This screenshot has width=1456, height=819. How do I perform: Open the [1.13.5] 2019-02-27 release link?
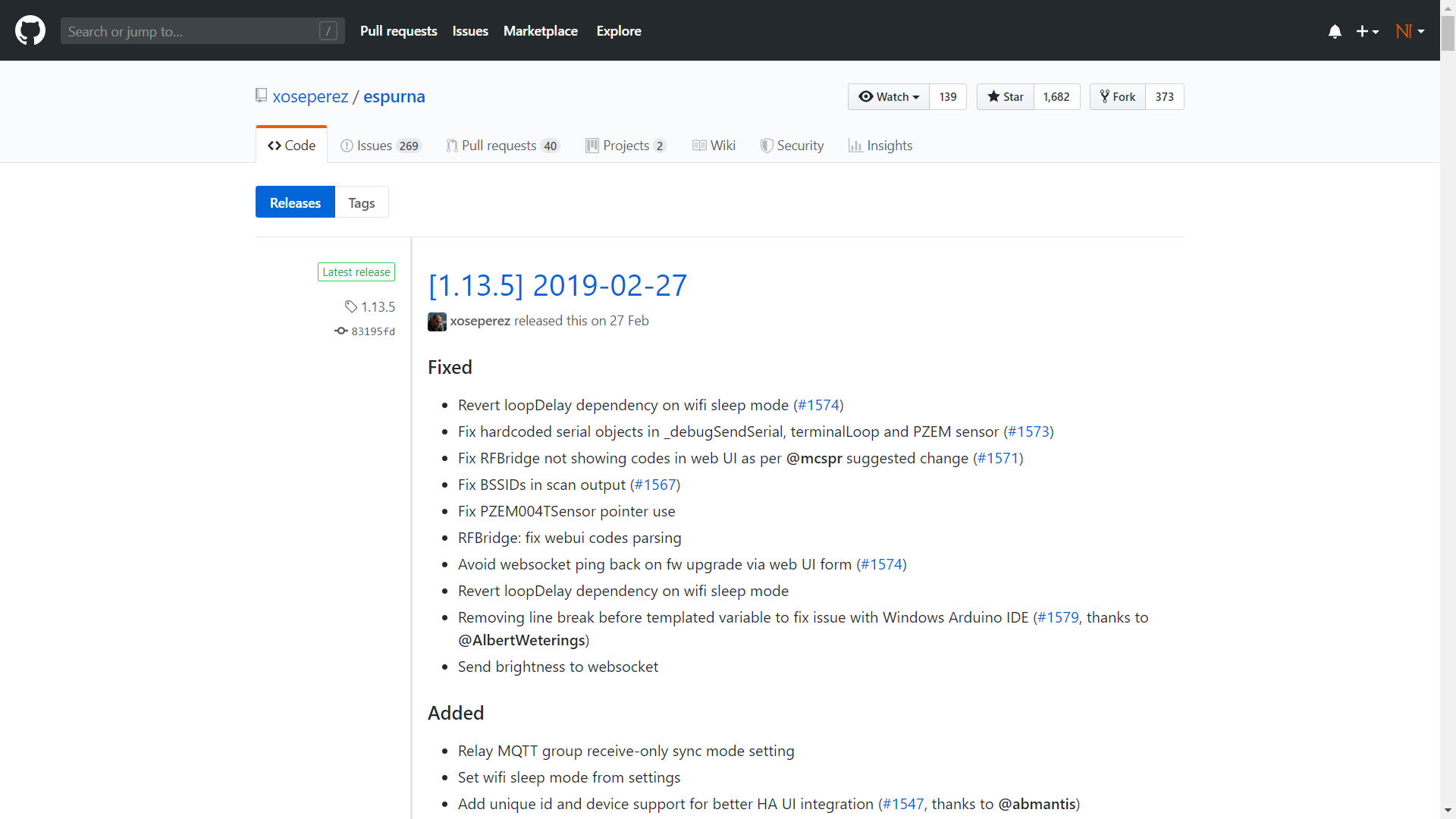(557, 286)
